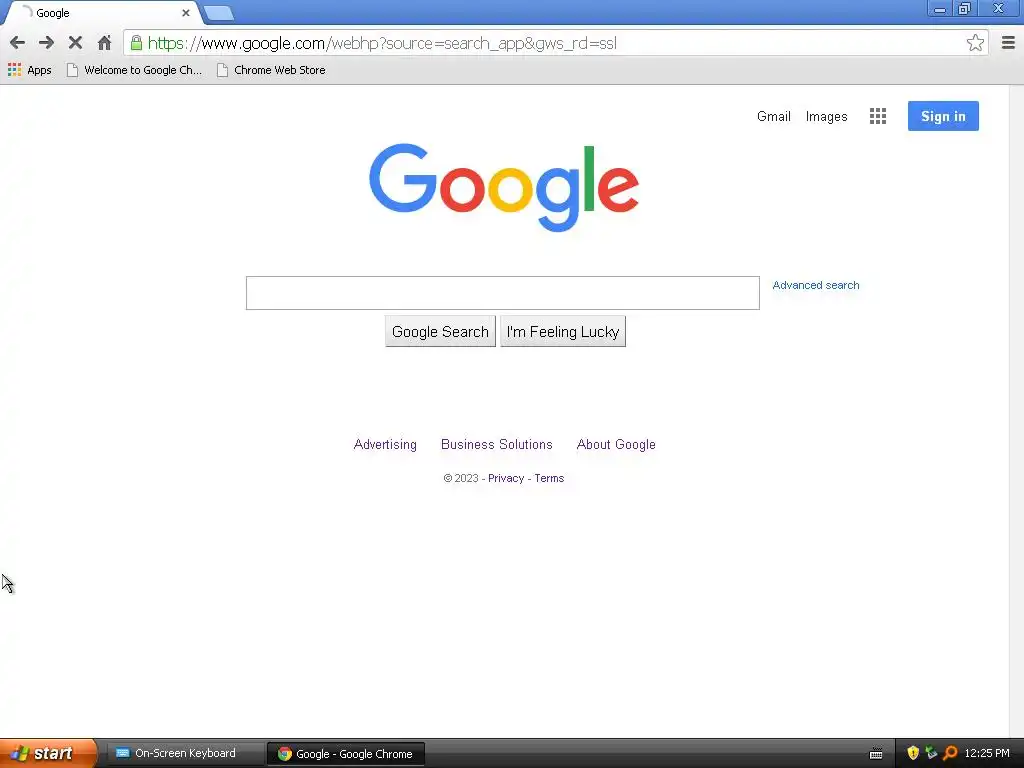Click the Gmail link
Screen dimensions: 1024x768
(774, 116)
